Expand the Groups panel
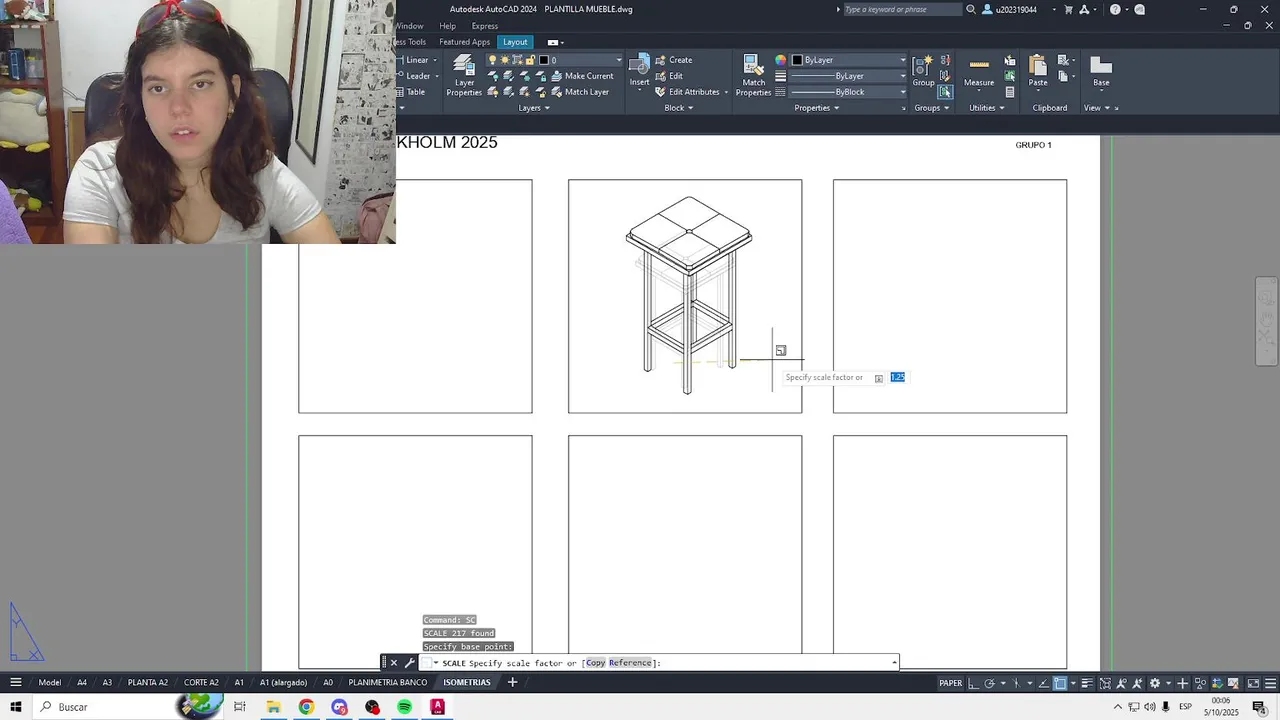 tap(931, 108)
